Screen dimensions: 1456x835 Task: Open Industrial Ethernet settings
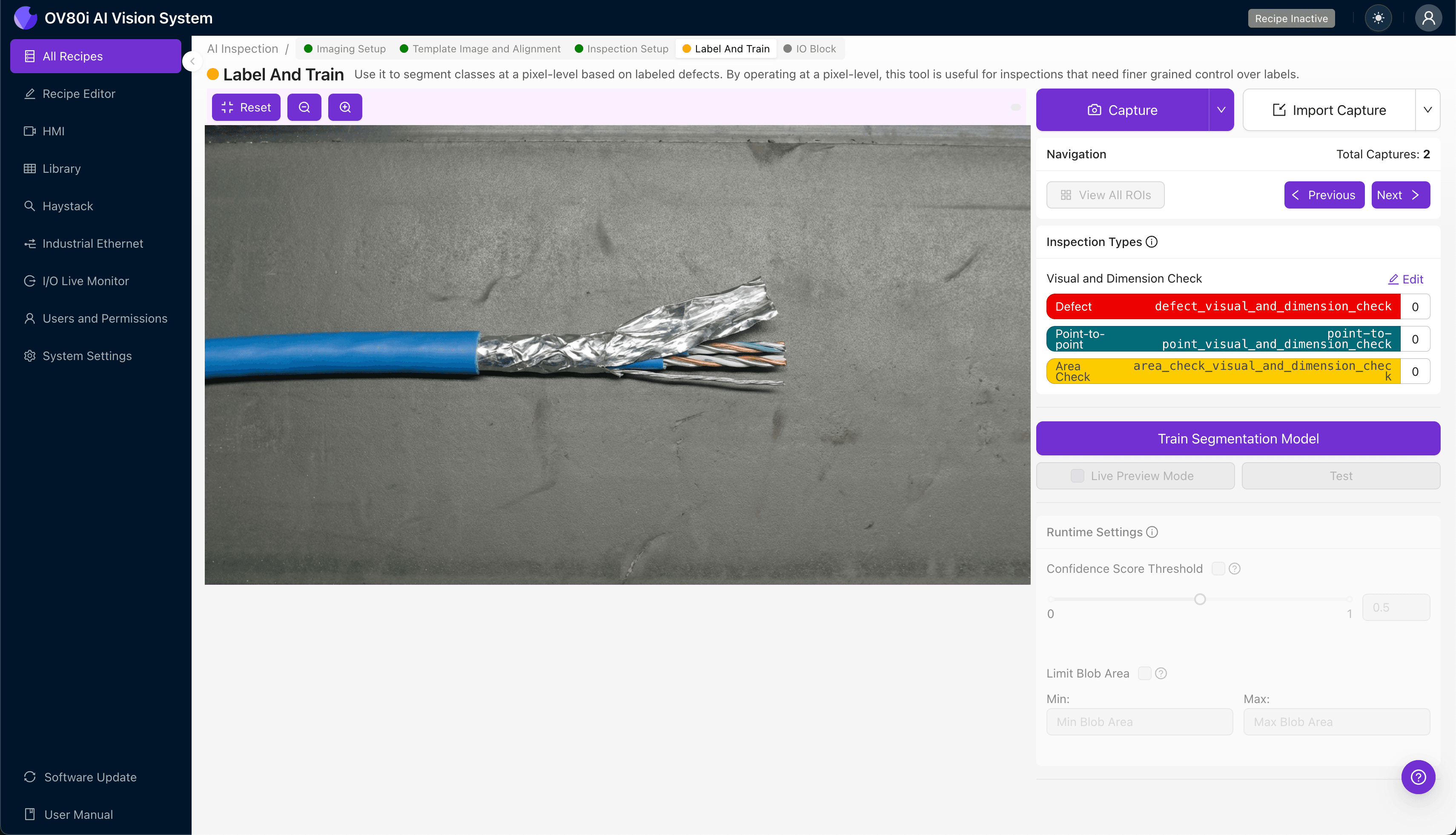pos(92,243)
